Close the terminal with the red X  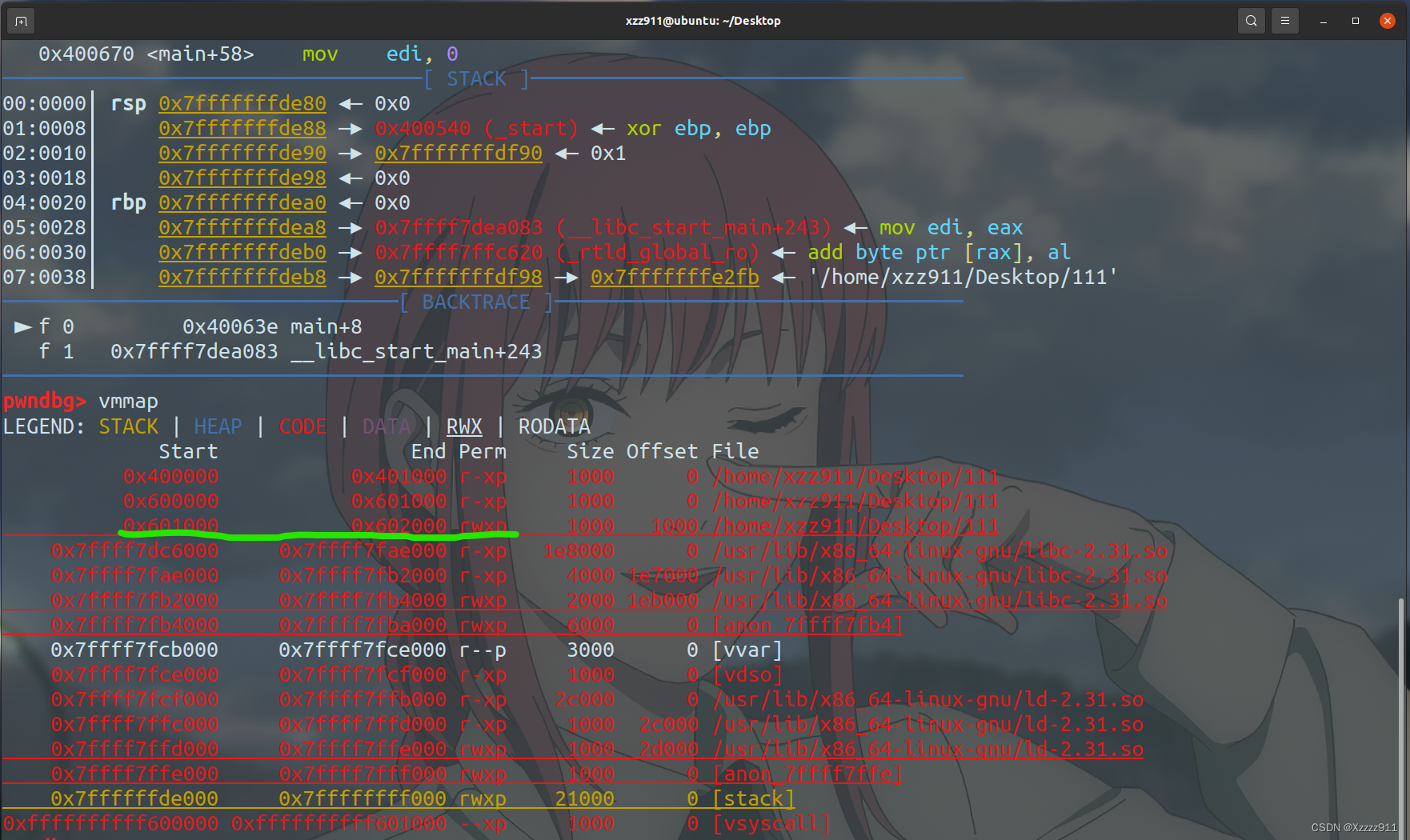tap(1388, 21)
